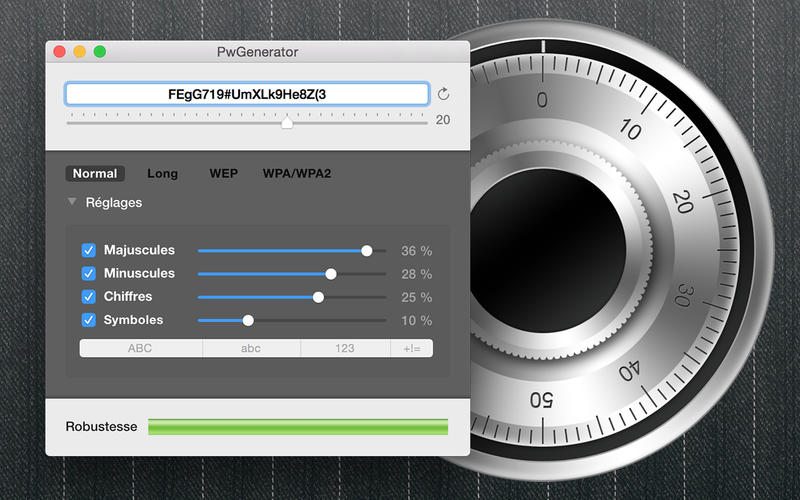Collapse the Réglages disclosure triangle
This screenshot has height=500, width=800.
(72, 202)
